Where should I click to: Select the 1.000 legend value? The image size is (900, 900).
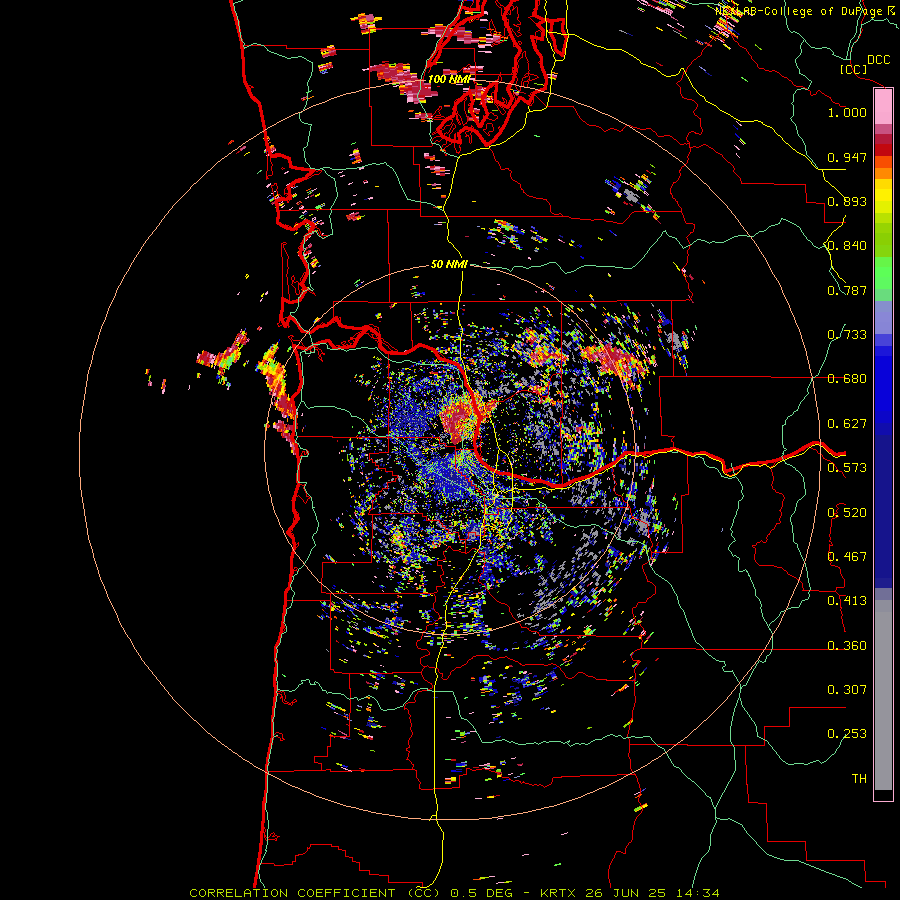tap(847, 112)
